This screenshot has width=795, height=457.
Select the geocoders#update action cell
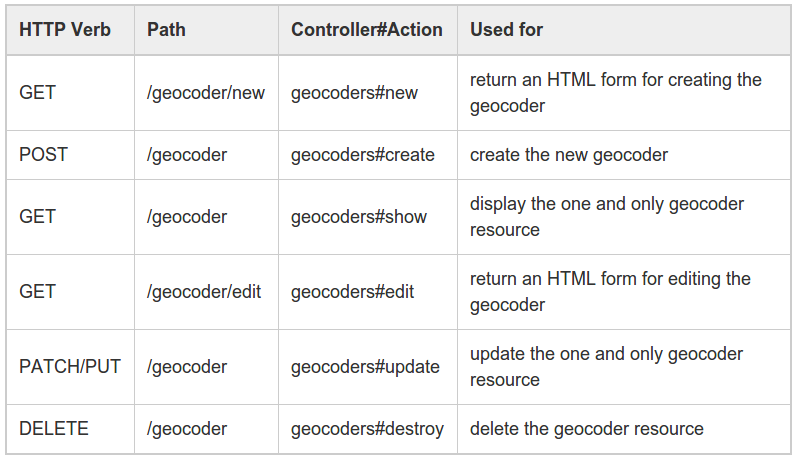[365, 367]
